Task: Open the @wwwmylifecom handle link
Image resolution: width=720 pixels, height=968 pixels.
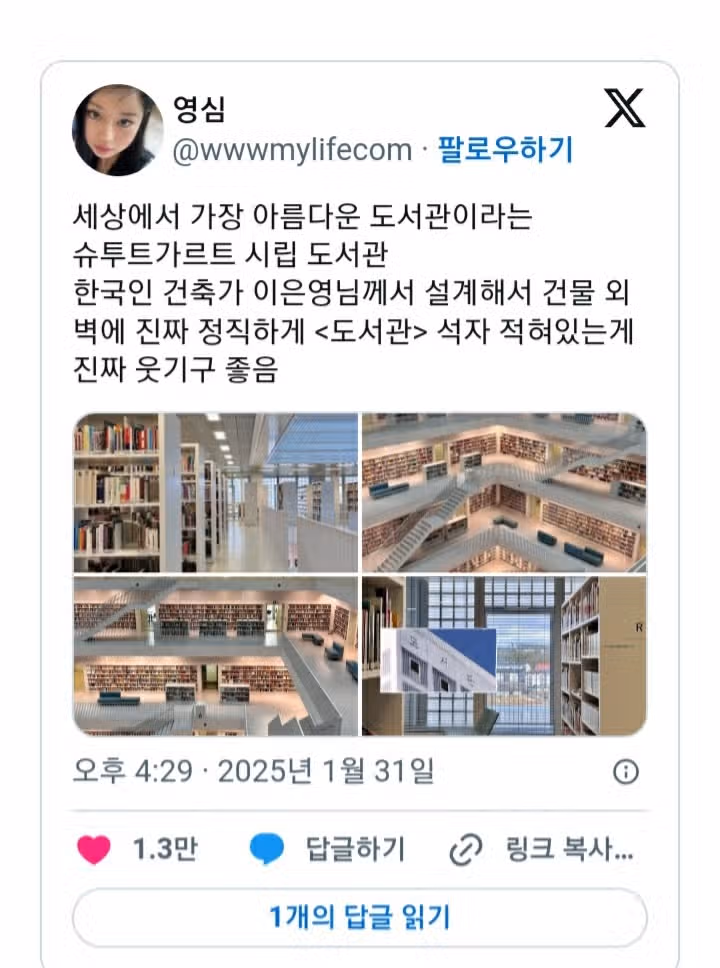Action: click(x=292, y=150)
